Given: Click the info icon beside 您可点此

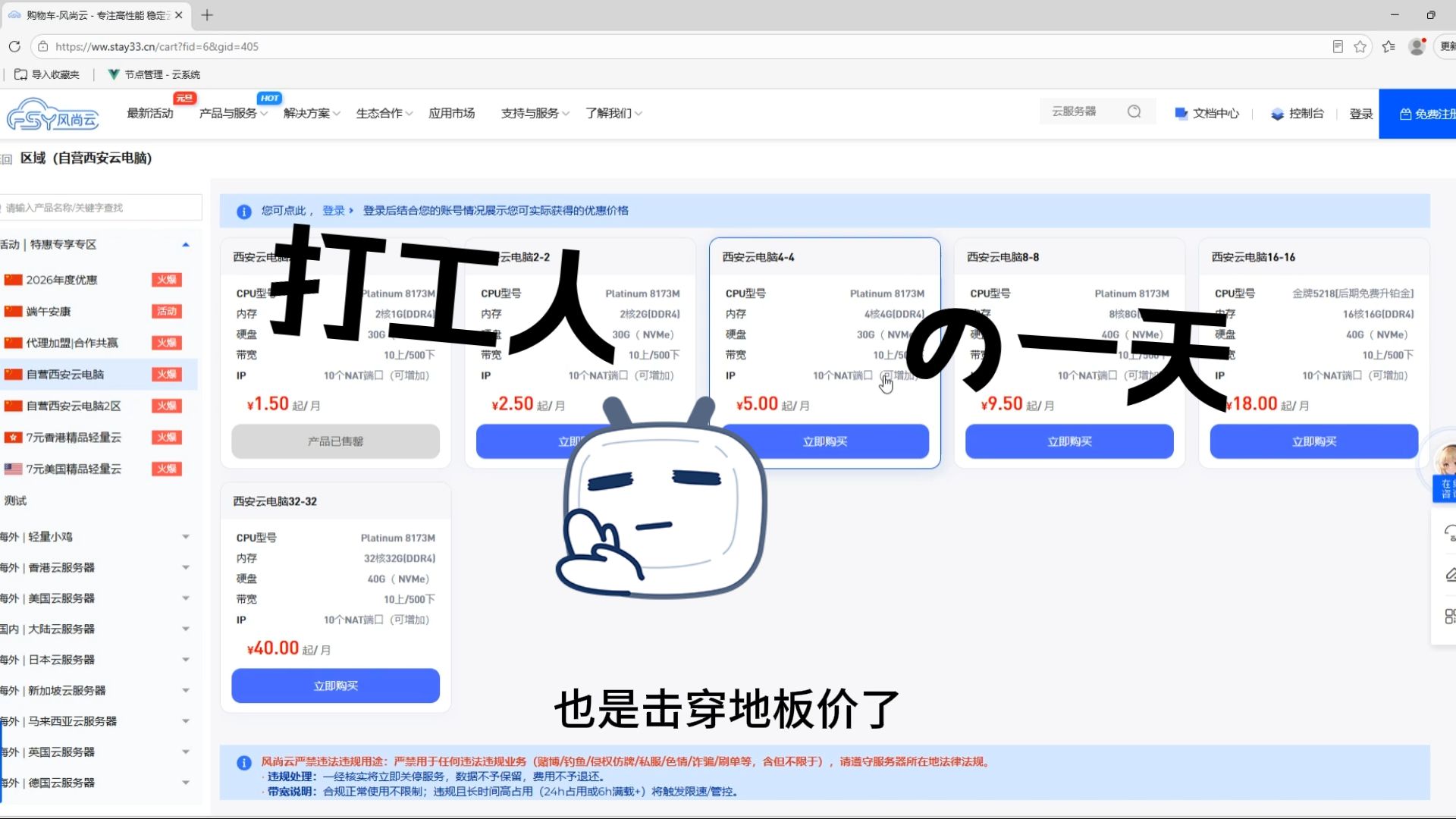Looking at the screenshot, I should click(x=243, y=212).
